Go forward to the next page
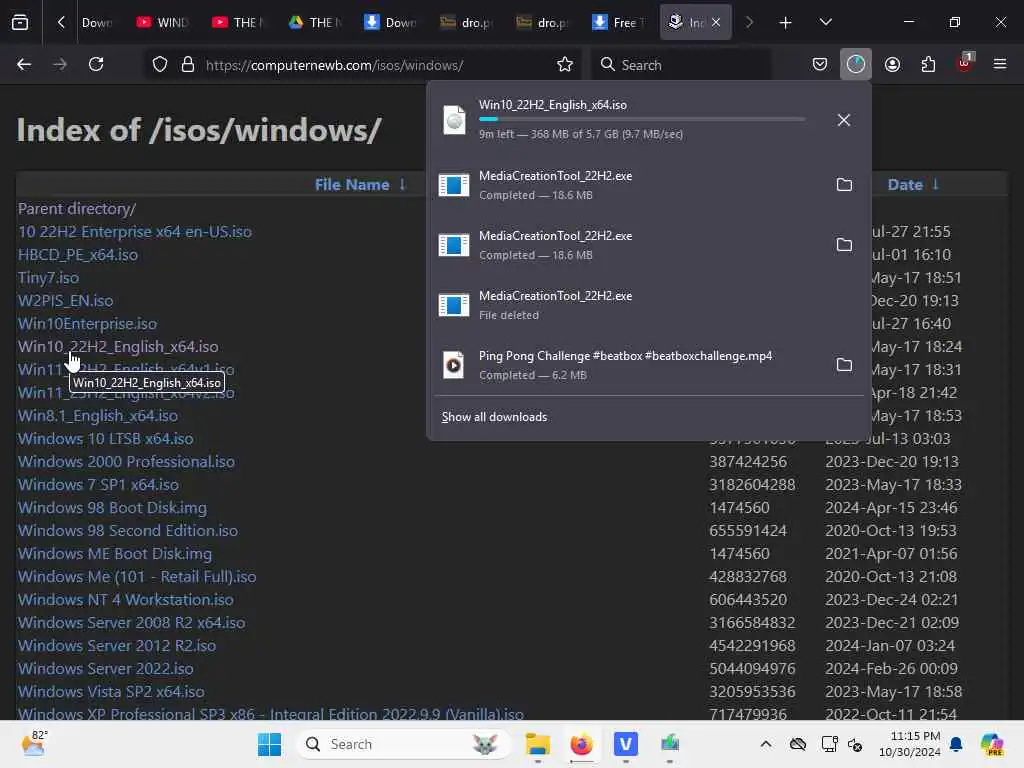1024x768 pixels. (59, 65)
